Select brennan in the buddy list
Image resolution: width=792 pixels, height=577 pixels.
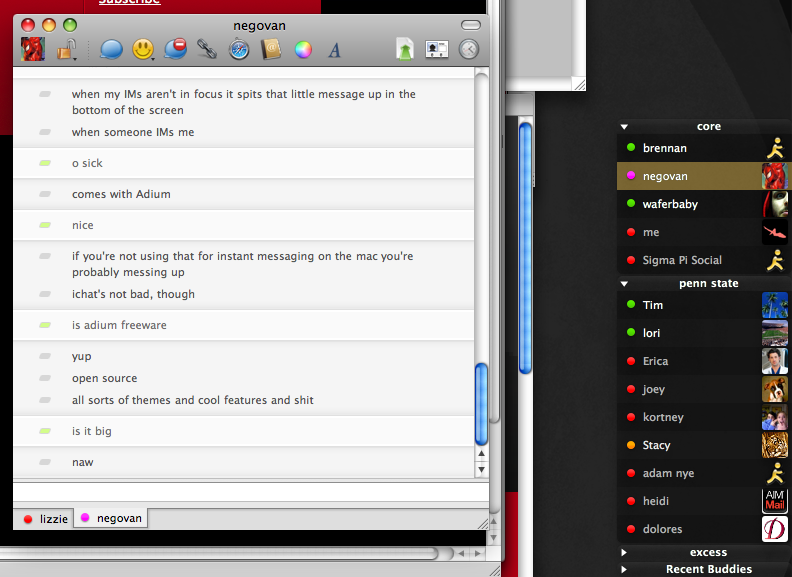point(702,148)
